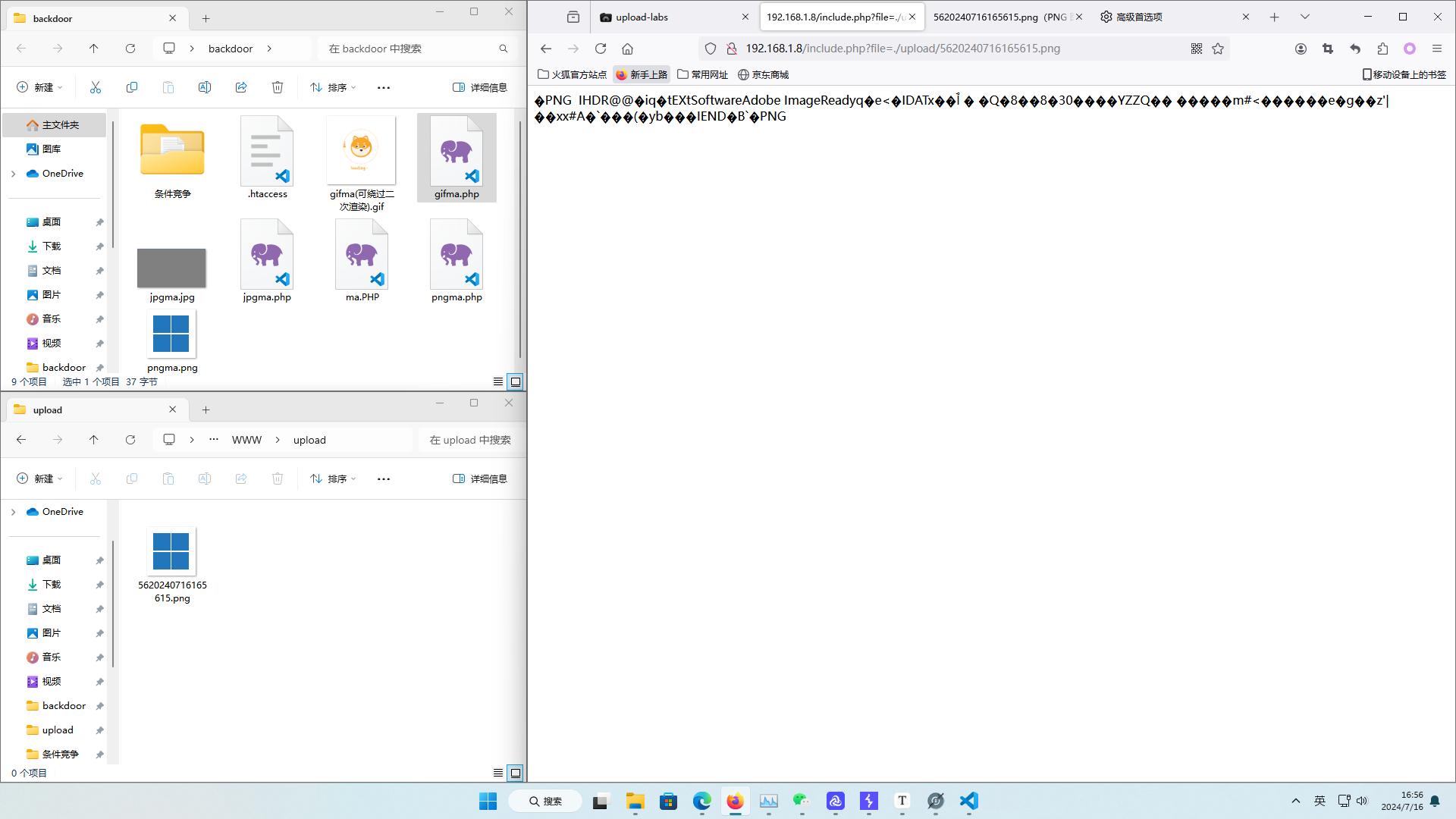Click WWW in the upload breadcrumb path
1456x819 pixels.
246,440
